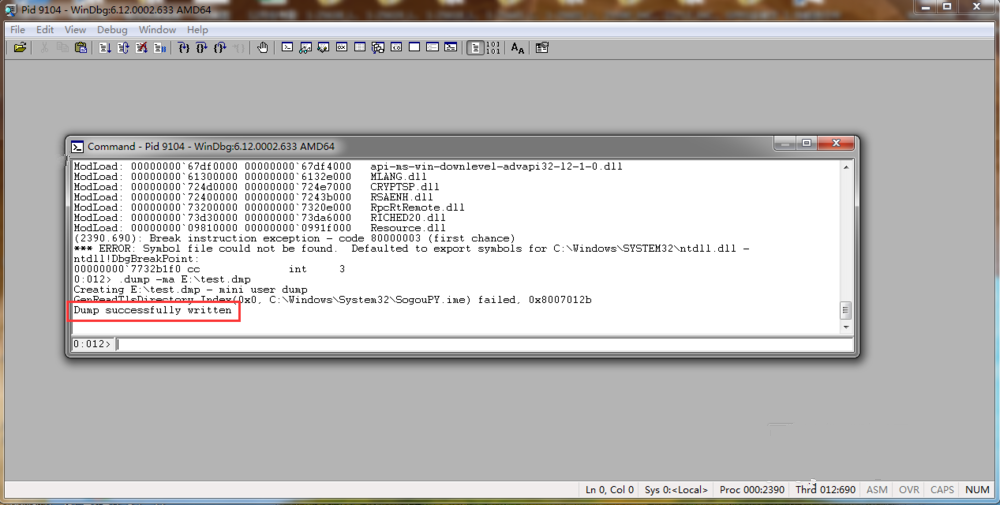Click 'Thrd 012:690' in status bar

(x=825, y=490)
